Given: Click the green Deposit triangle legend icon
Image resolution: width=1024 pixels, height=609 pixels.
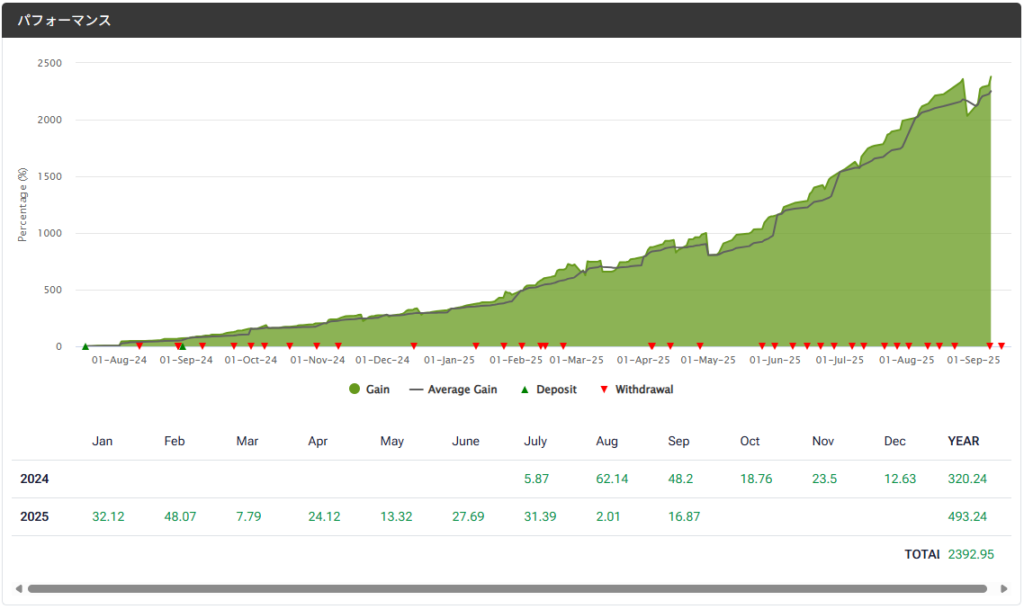Looking at the screenshot, I should [524, 389].
